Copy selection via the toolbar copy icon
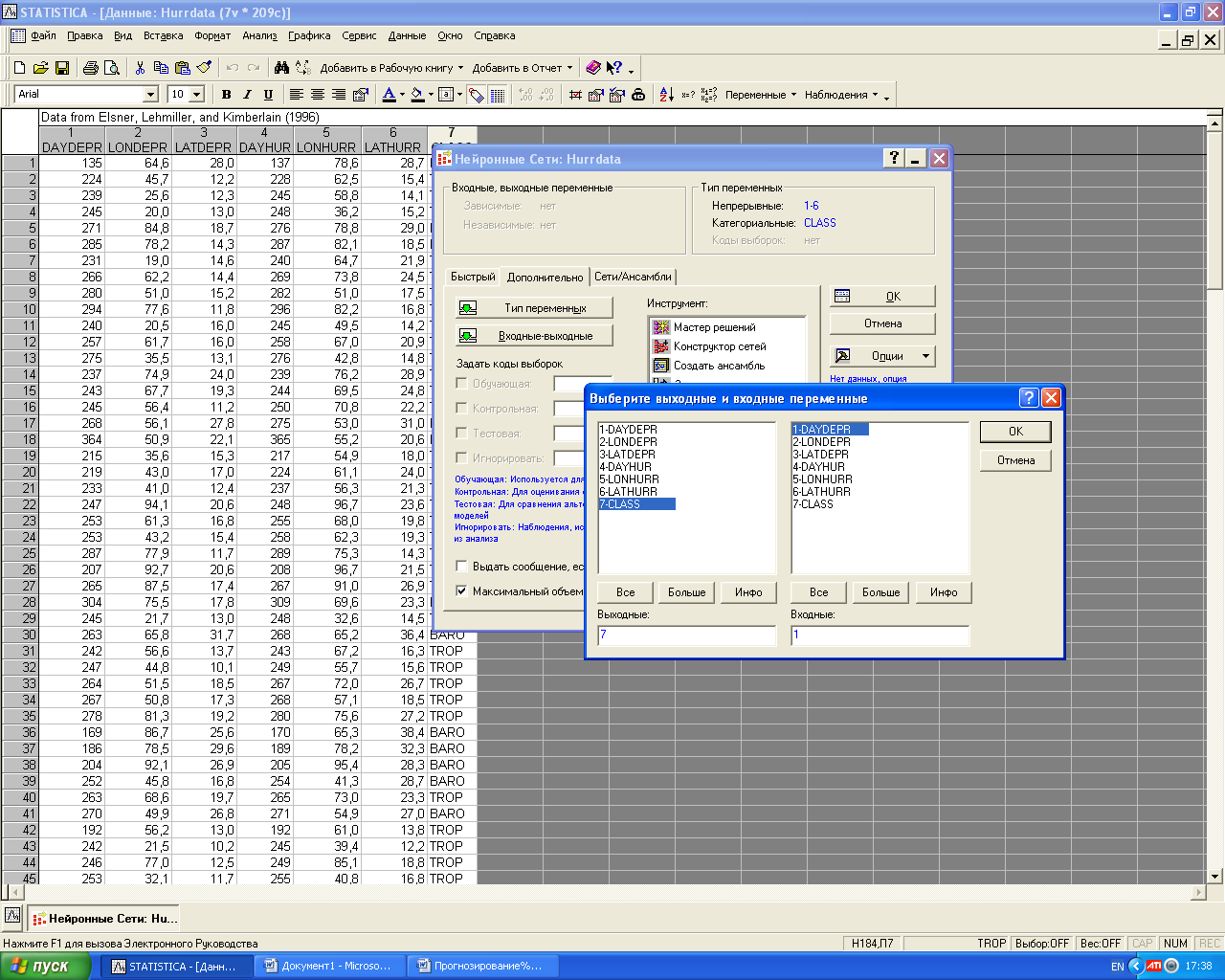The height and width of the screenshot is (980, 1225). (x=161, y=68)
